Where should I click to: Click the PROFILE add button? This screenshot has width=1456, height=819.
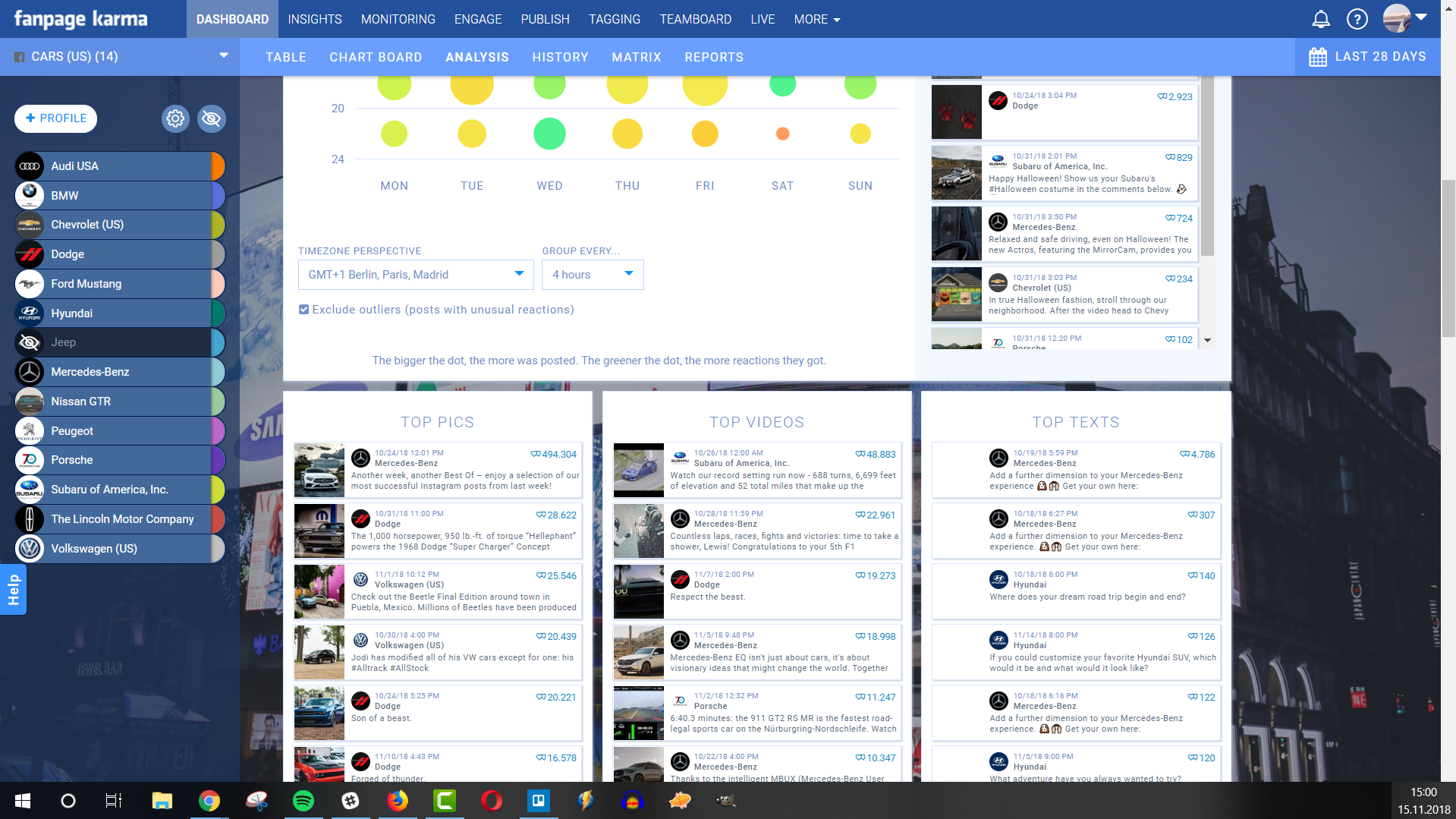pos(55,118)
